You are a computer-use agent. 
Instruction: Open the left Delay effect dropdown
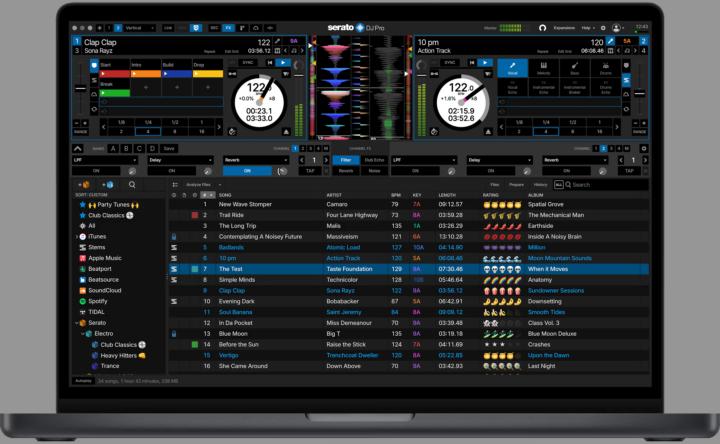click(x=181, y=160)
